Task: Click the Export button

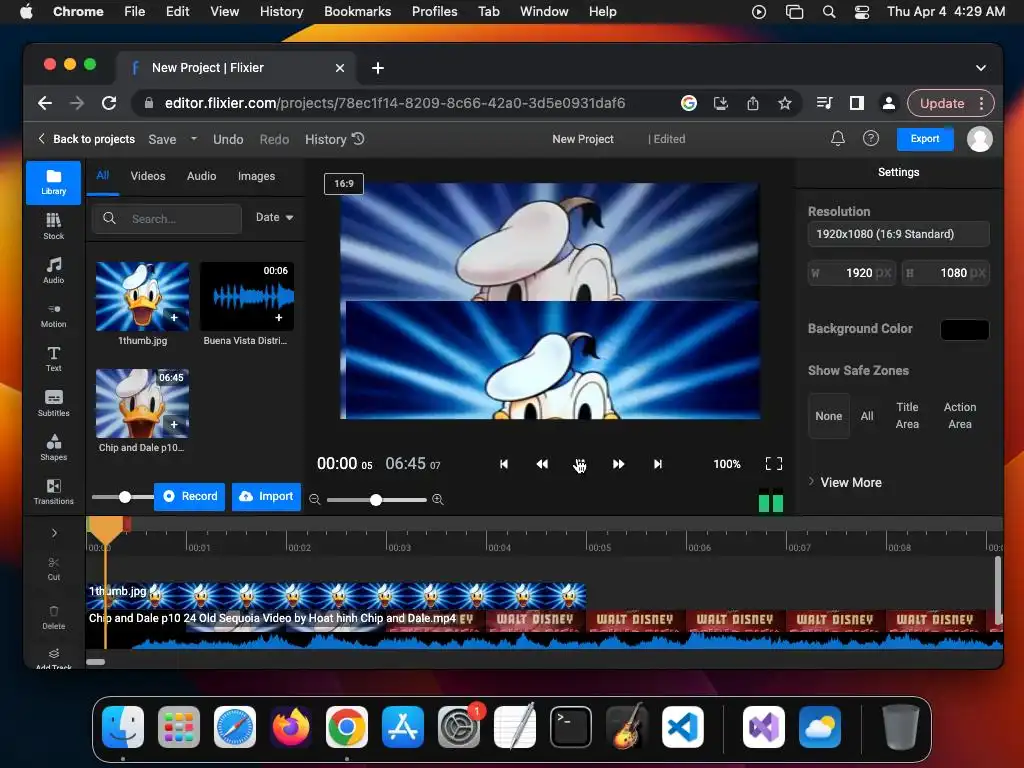Action: click(x=925, y=138)
